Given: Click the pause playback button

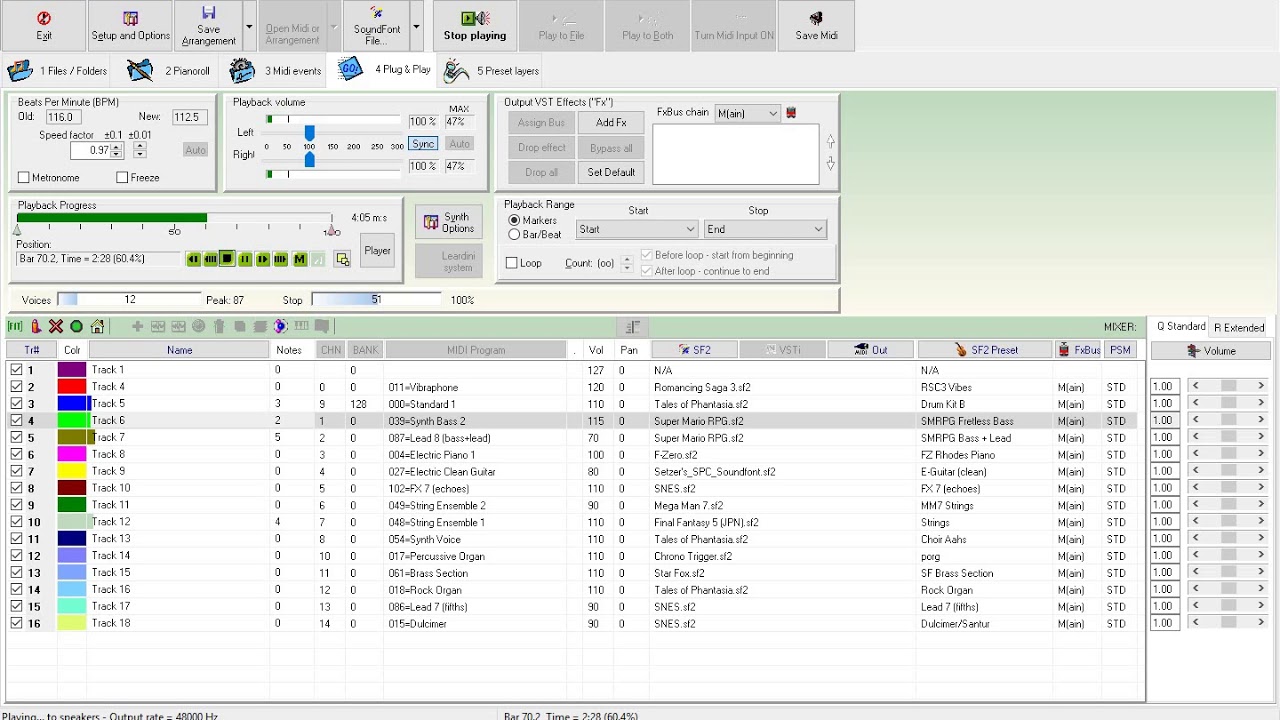Looking at the screenshot, I should click(x=245, y=259).
